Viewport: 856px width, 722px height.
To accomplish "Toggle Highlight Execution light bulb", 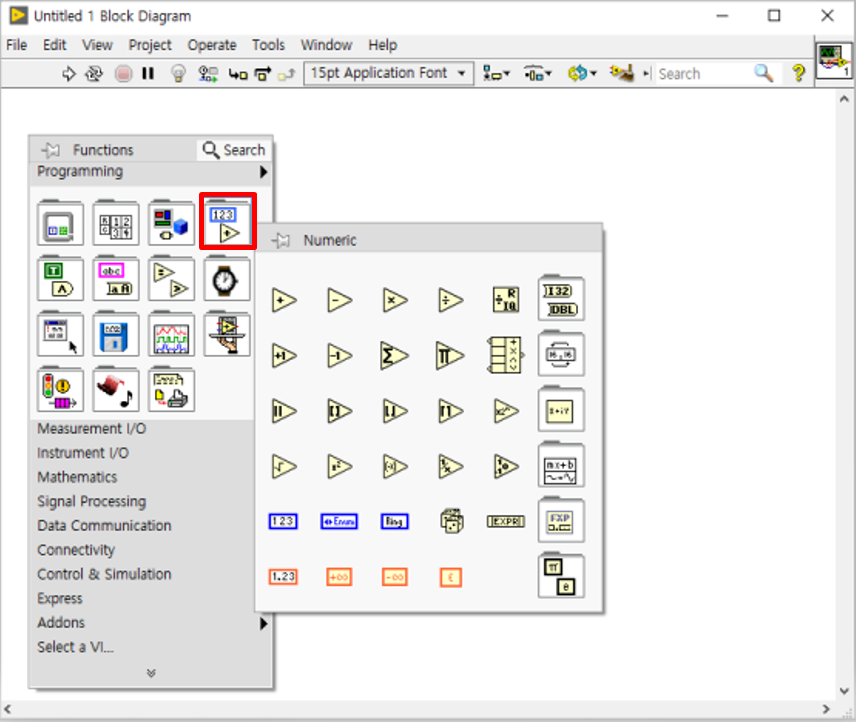I will (179, 73).
